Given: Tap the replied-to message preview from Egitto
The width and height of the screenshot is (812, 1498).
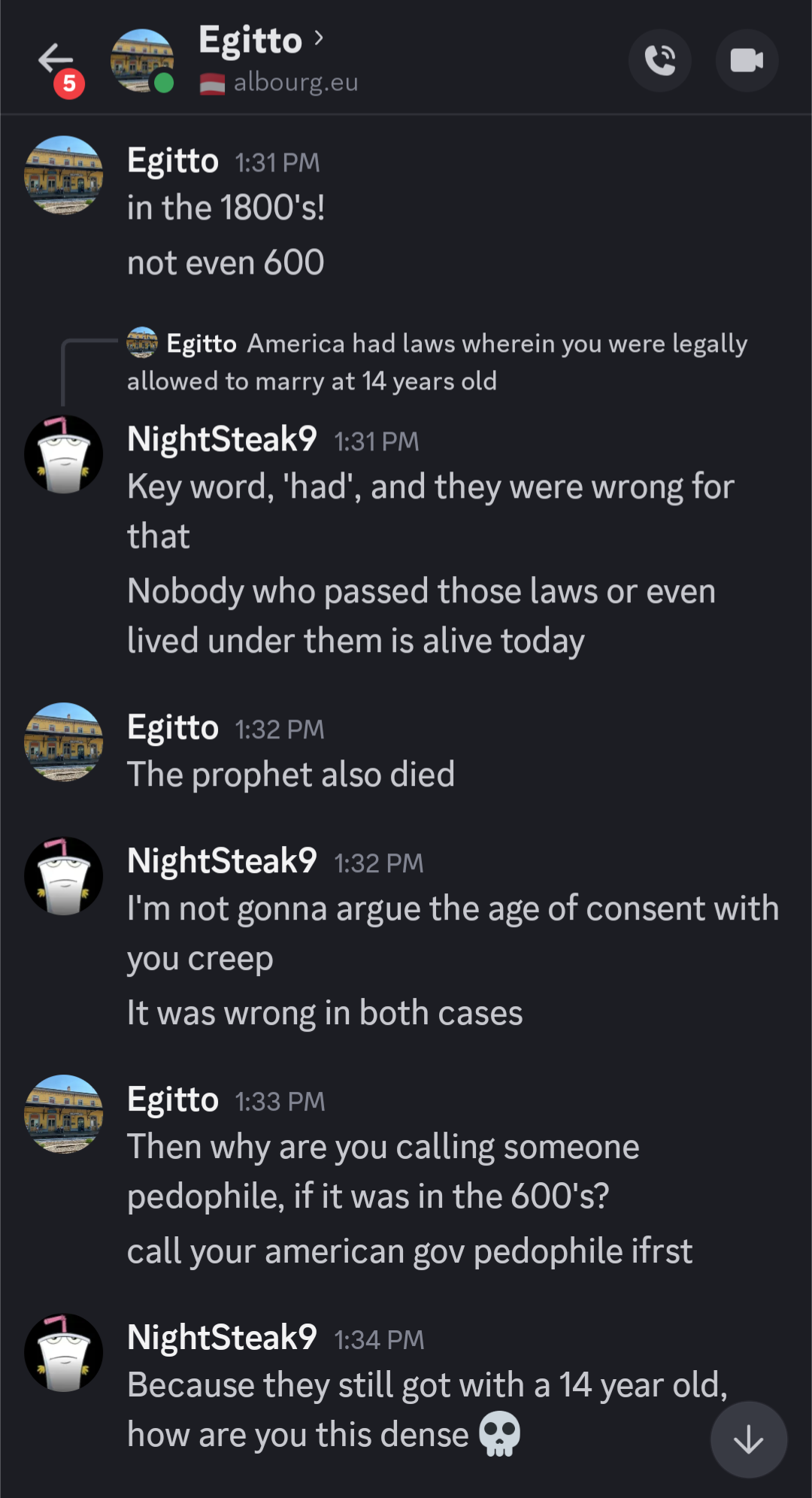Looking at the screenshot, I should 436,362.
